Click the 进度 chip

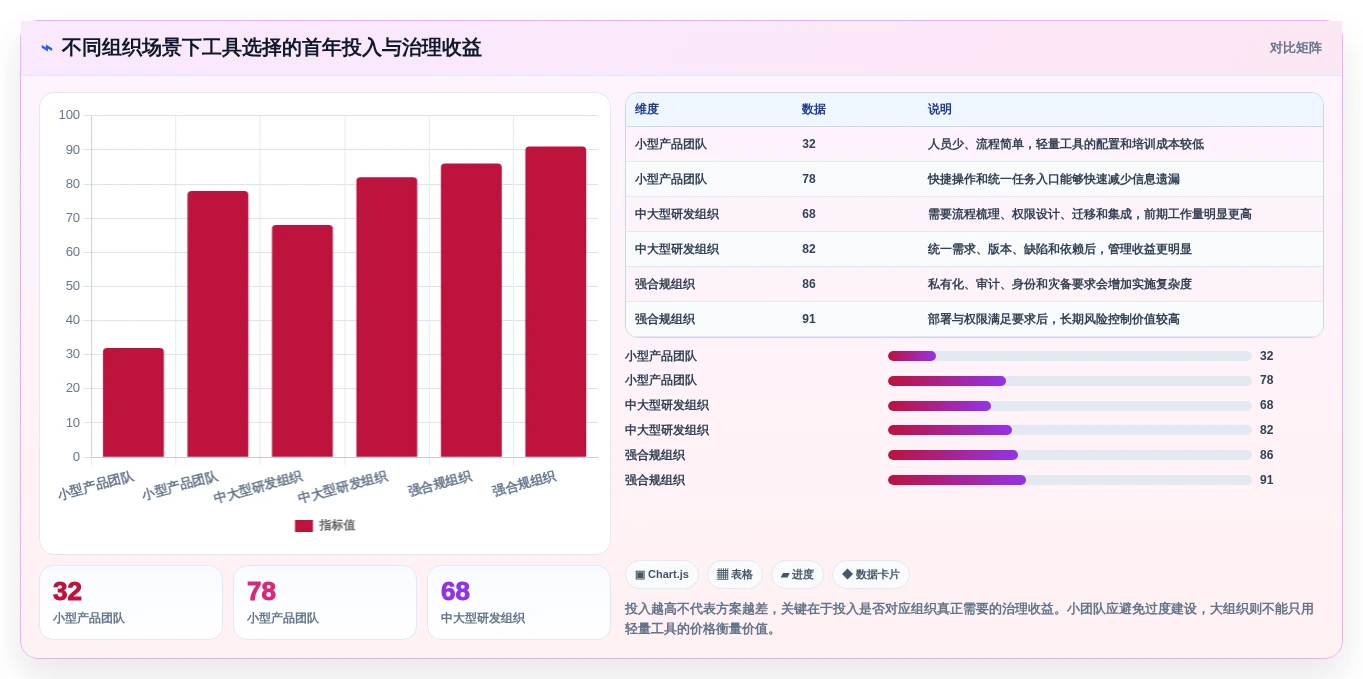[x=797, y=575]
